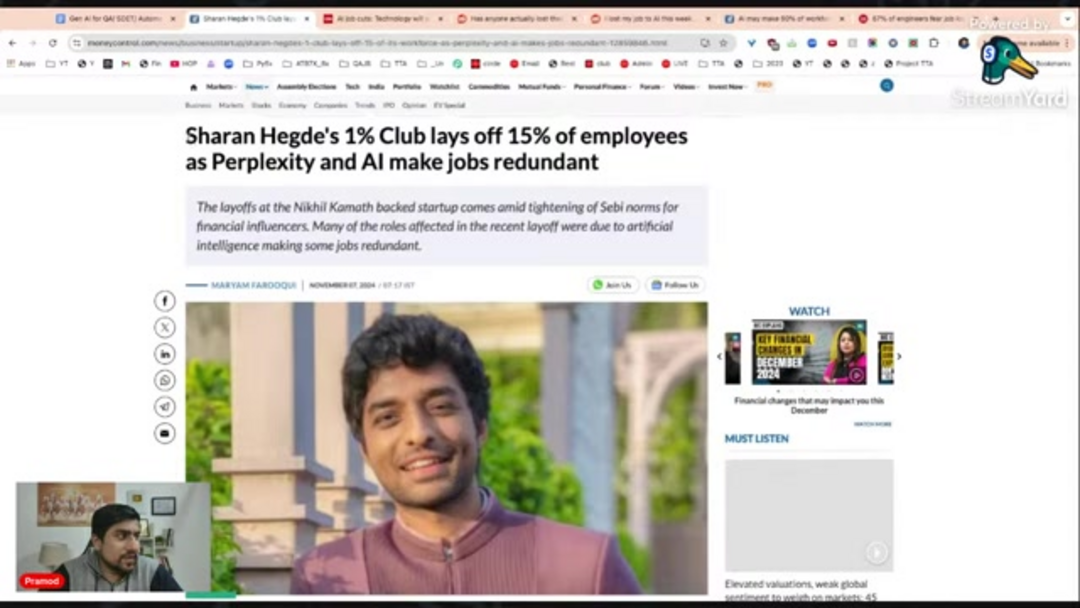Bookmark page with star icon

(723, 43)
